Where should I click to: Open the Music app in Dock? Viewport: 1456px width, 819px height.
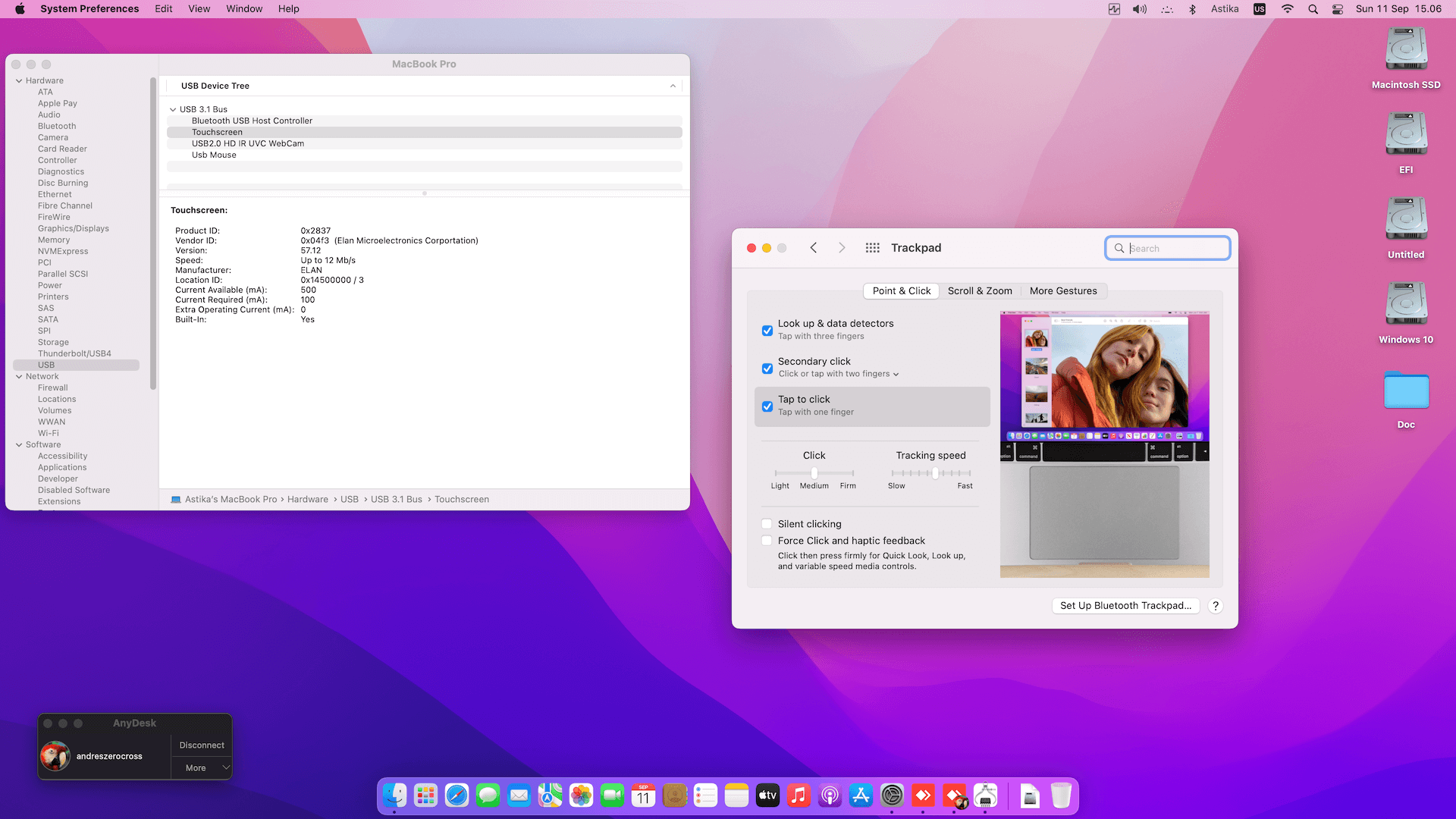[x=799, y=795]
